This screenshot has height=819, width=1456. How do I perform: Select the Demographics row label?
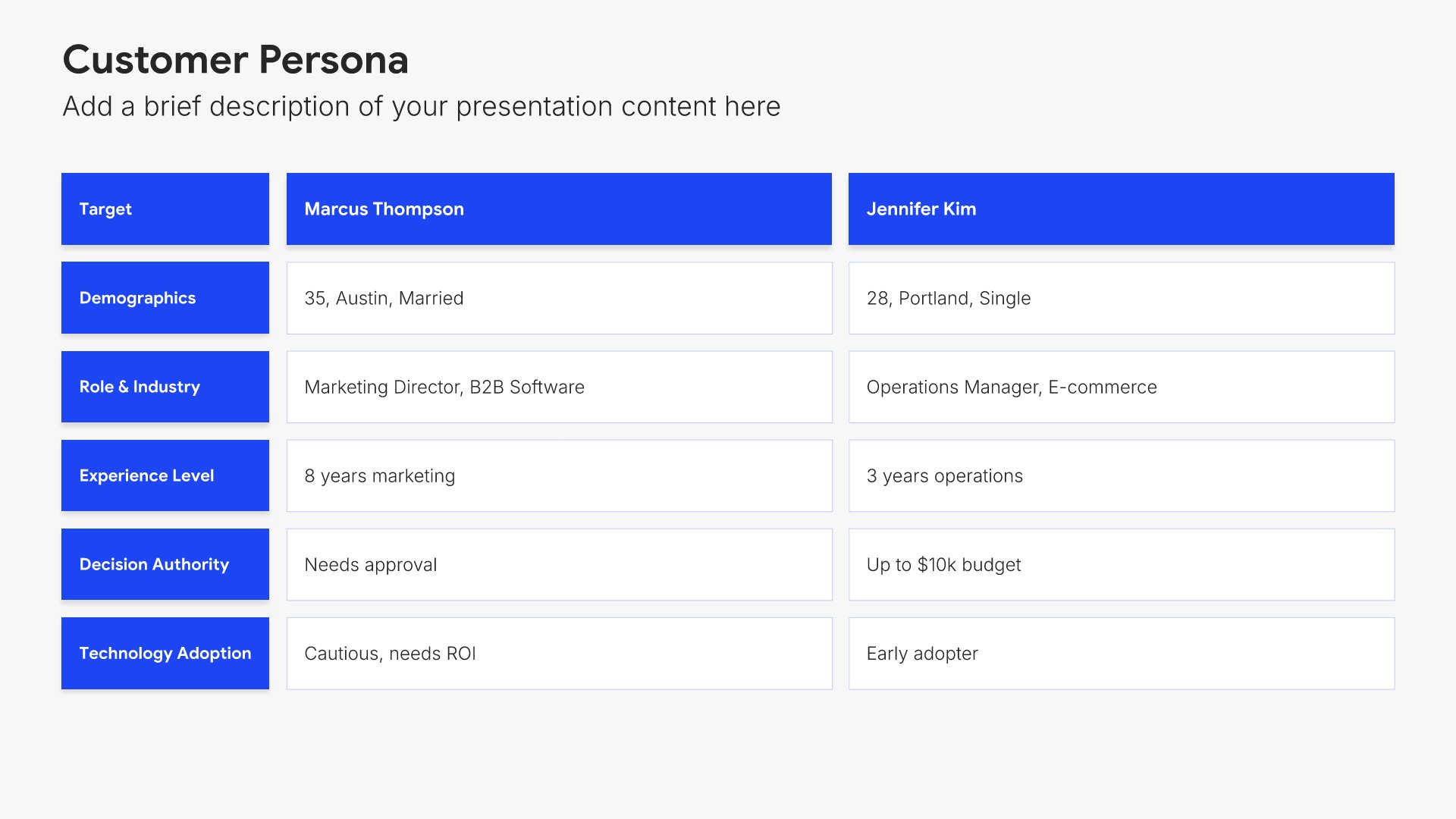tap(165, 298)
